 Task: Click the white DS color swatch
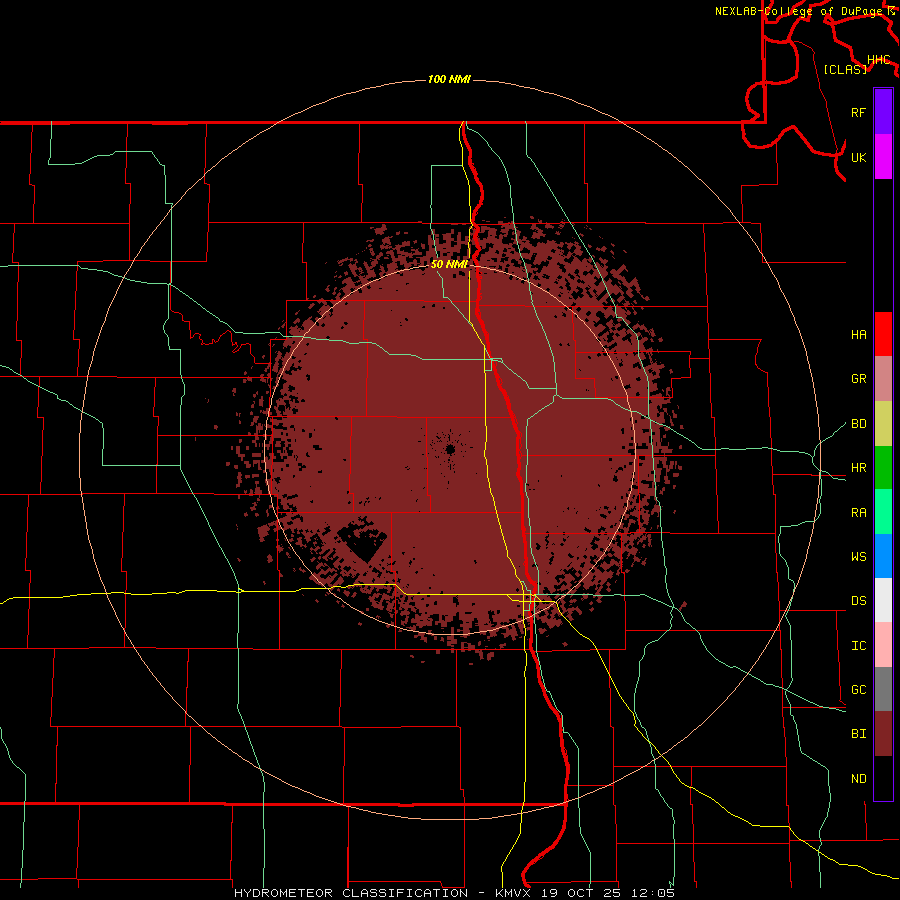coord(883,600)
